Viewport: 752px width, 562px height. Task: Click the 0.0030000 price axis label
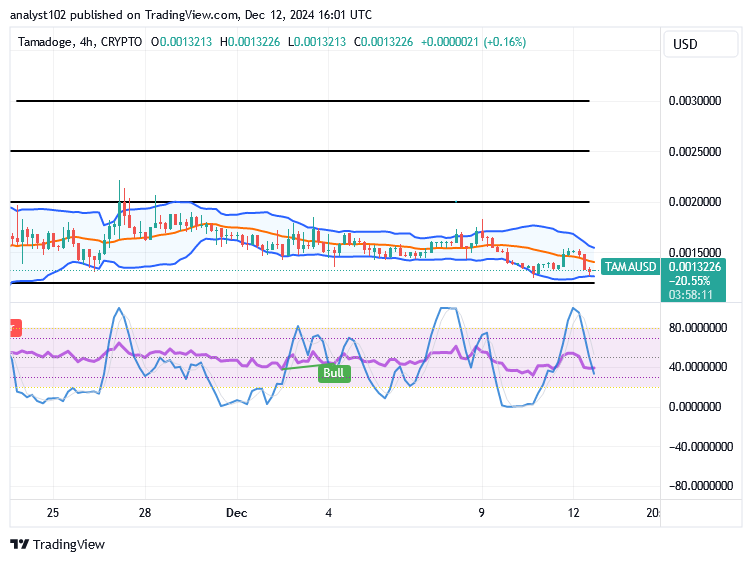tap(695, 101)
